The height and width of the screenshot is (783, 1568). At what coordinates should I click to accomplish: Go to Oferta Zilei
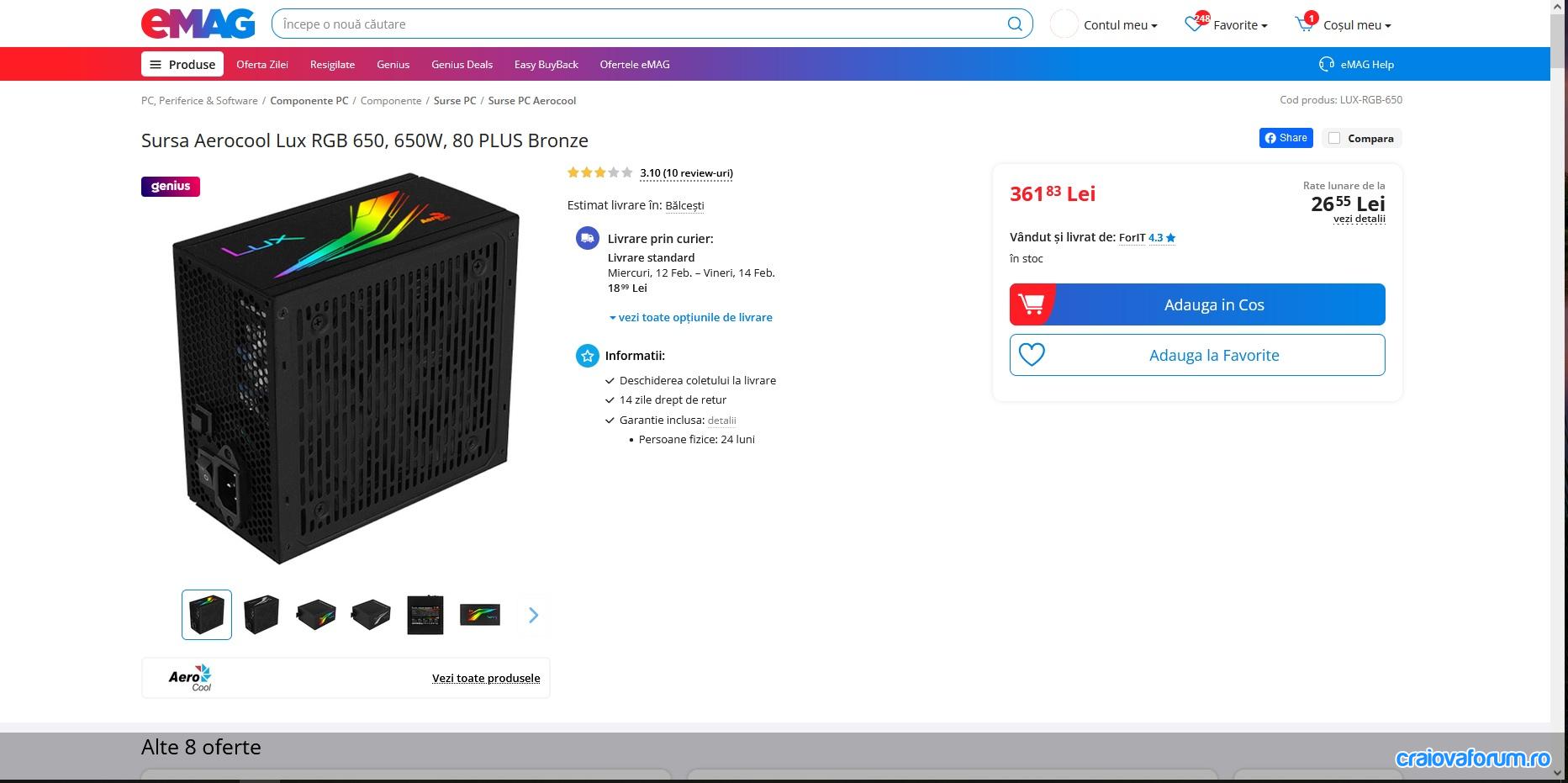[262, 64]
